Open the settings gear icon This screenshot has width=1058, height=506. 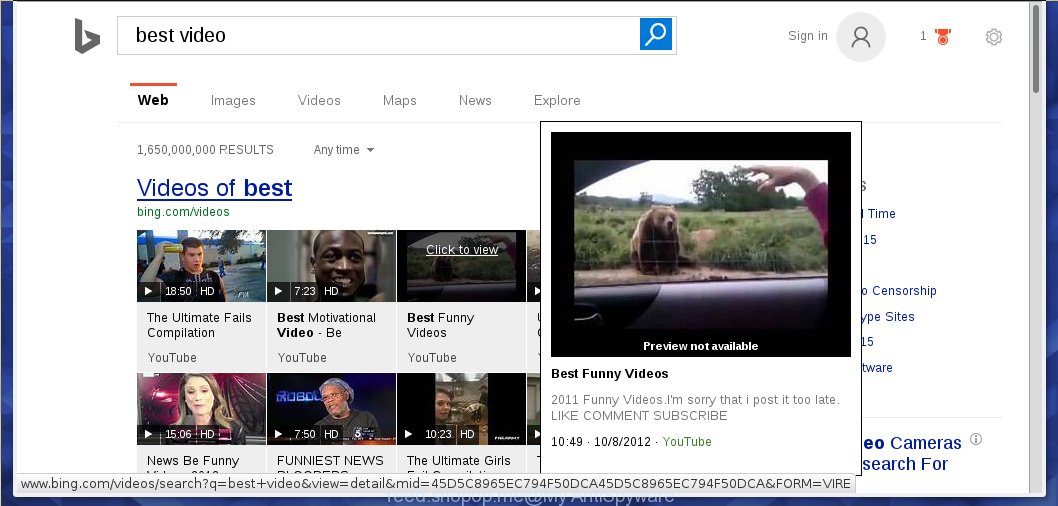[993, 37]
